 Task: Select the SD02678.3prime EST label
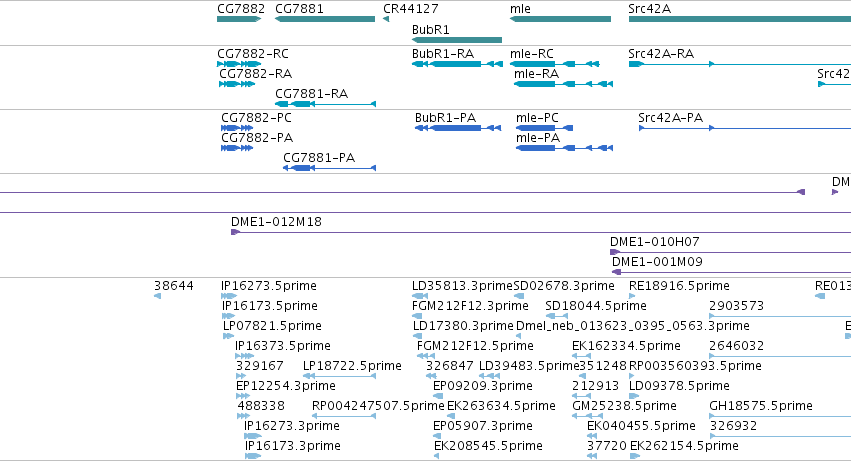[564, 286]
